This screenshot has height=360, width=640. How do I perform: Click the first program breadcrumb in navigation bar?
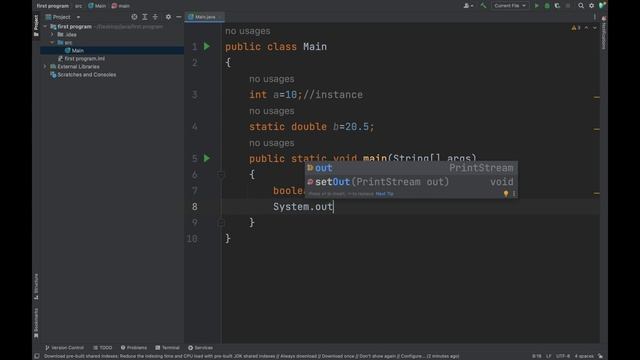(52, 6)
